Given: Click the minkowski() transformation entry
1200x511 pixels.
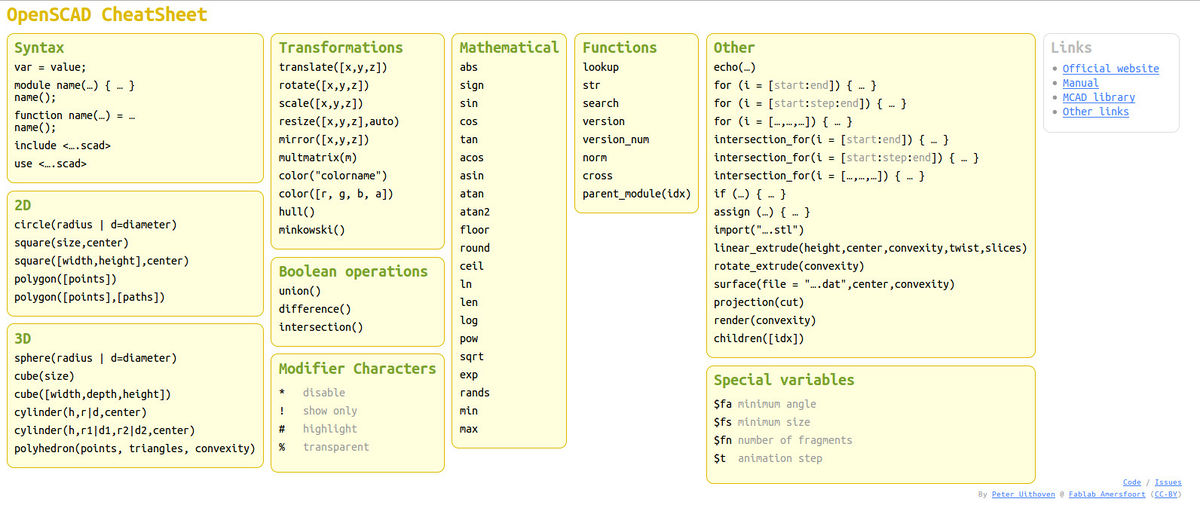Looking at the screenshot, I should [311, 230].
